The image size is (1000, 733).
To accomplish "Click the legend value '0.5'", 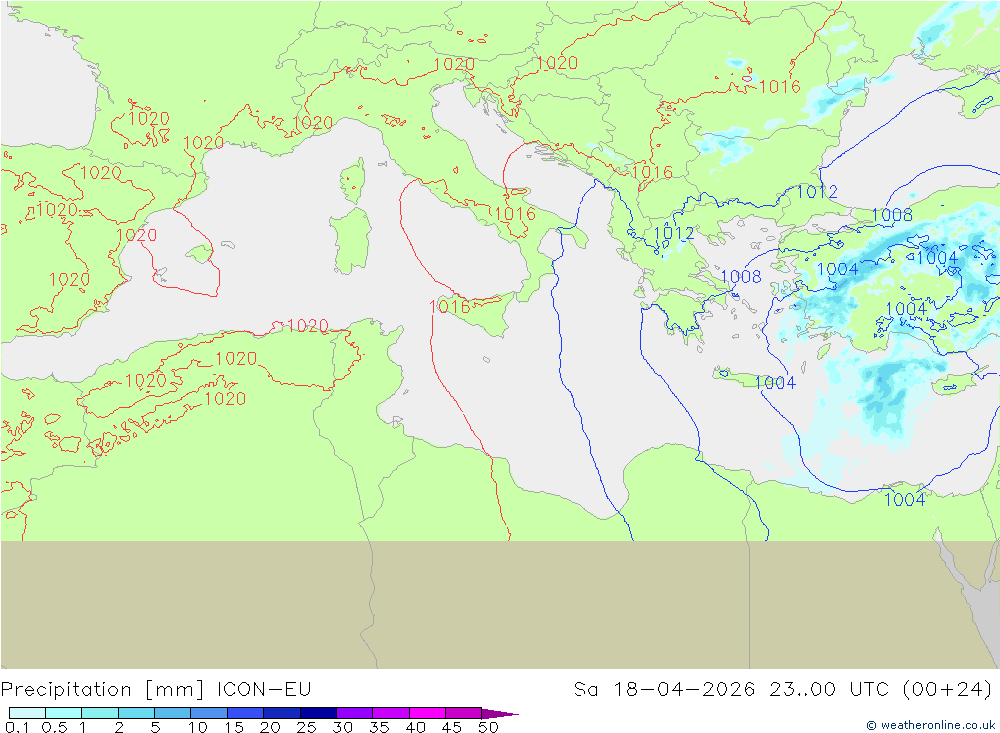I will pyautogui.click(x=54, y=727).
